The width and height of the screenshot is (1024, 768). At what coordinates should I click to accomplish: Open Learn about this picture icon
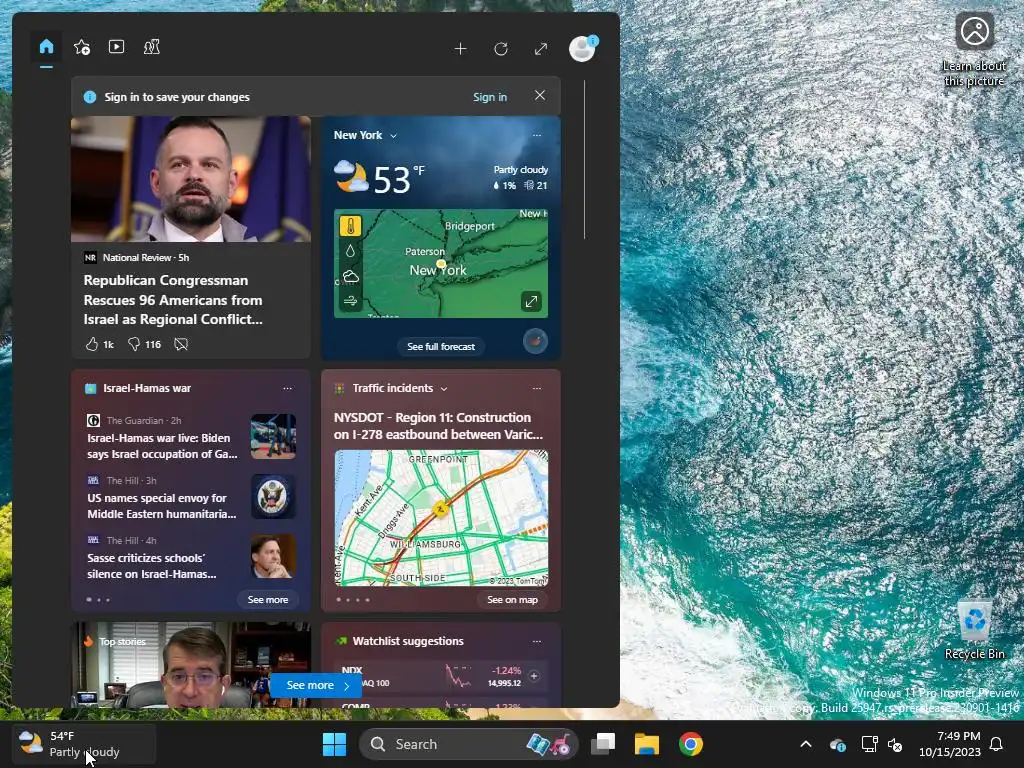coord(974,50)
